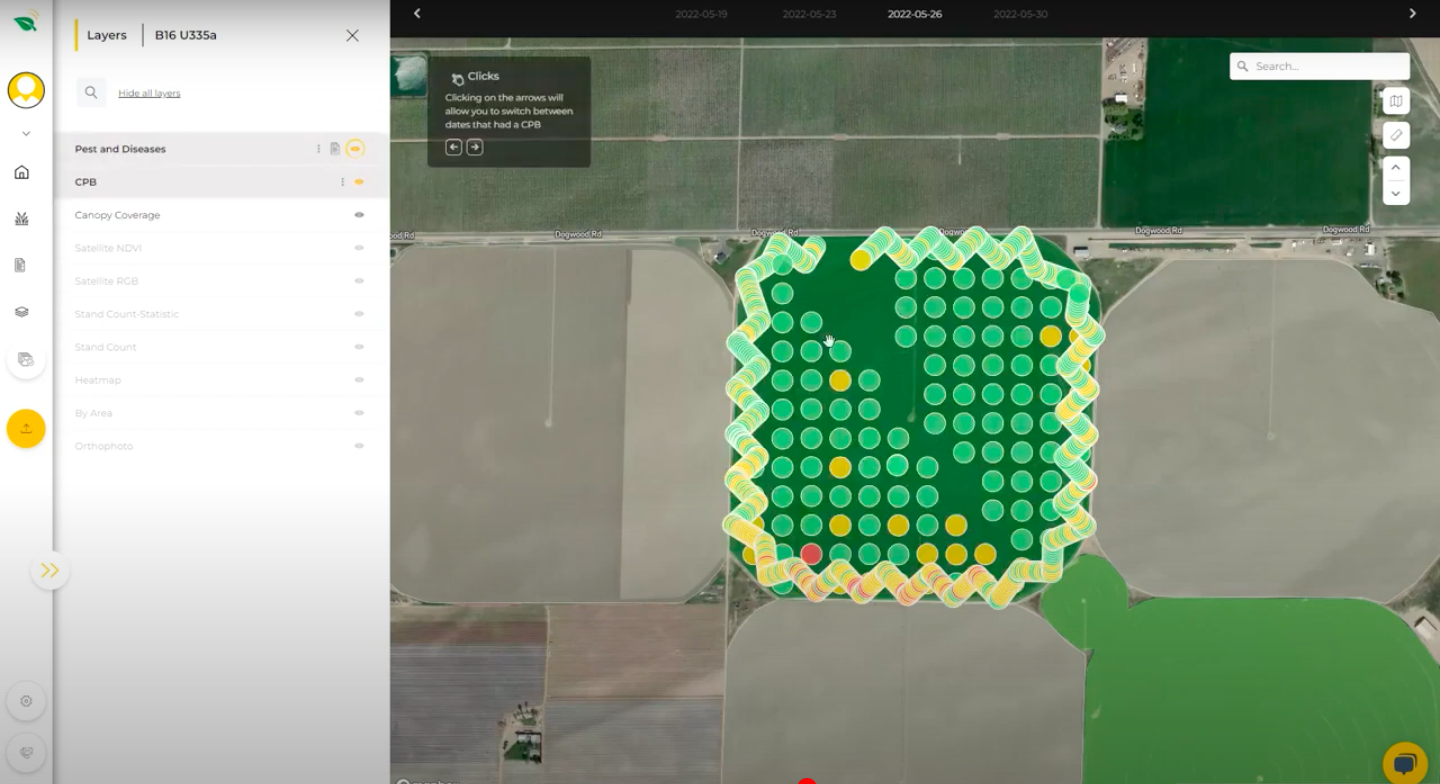The image size is (1440, 784).
Task: Open the Home icon in the sidebar
Action: pos(22,172)
